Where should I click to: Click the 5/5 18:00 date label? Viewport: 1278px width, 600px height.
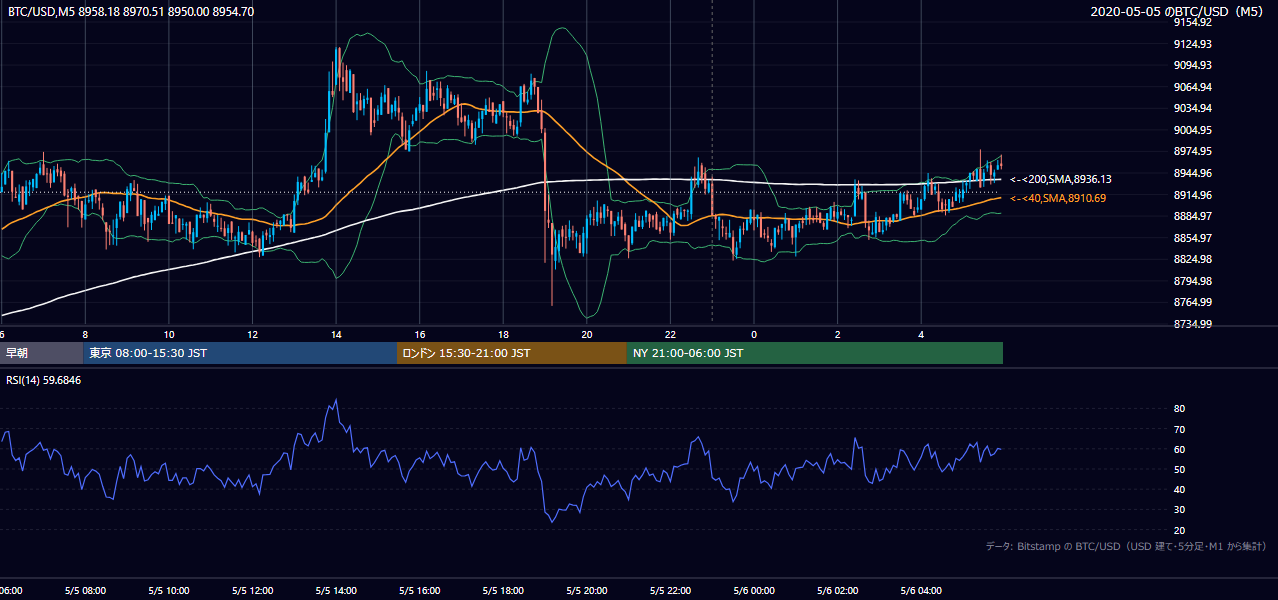[x=503, y=590]
